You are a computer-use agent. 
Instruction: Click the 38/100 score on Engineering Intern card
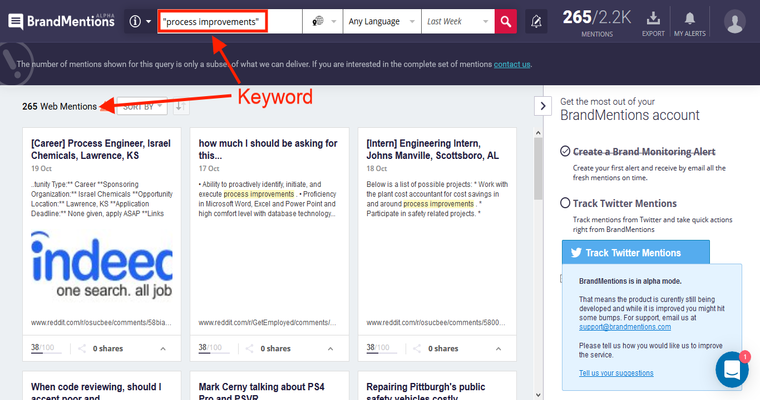coord(378,348)
